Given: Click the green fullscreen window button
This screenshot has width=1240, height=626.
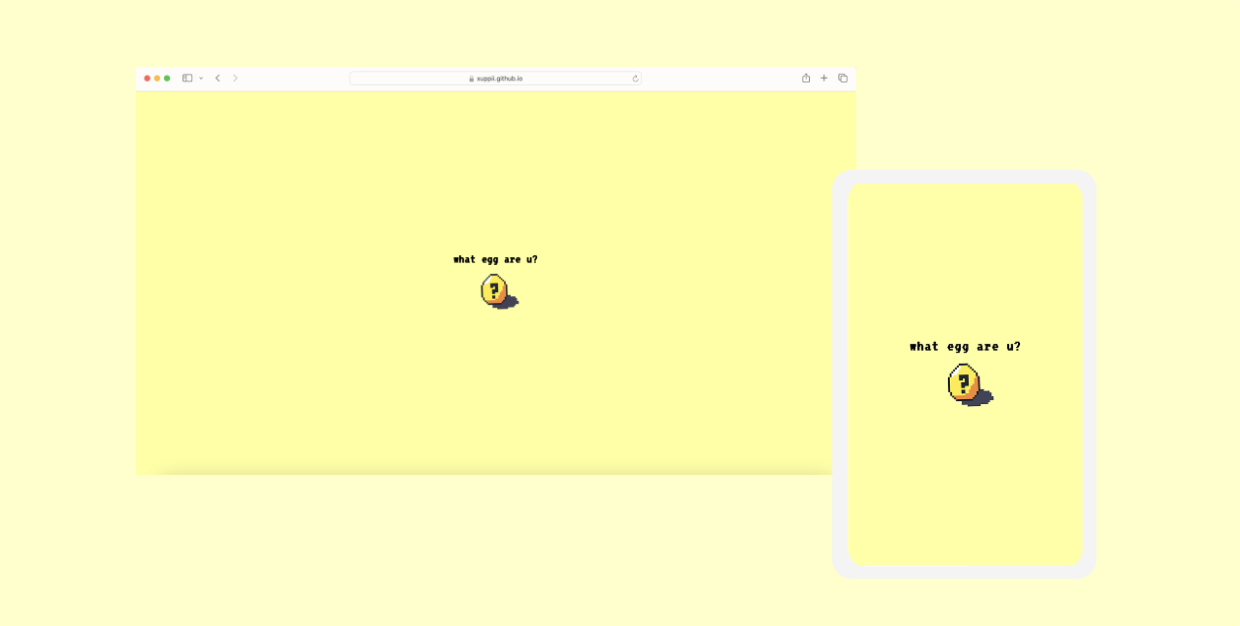Looking at the screenshot, I should tap(167, 78).
